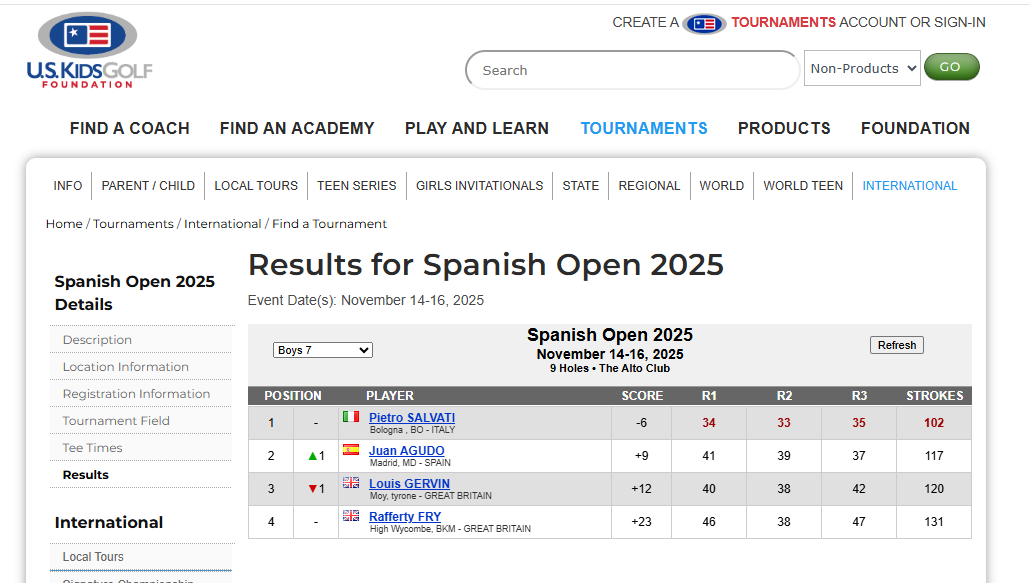Viewport: 1030px width, 583px height.
Task: Navigate to Home via the breadcrumb
Action: click(x=63, y=223)
